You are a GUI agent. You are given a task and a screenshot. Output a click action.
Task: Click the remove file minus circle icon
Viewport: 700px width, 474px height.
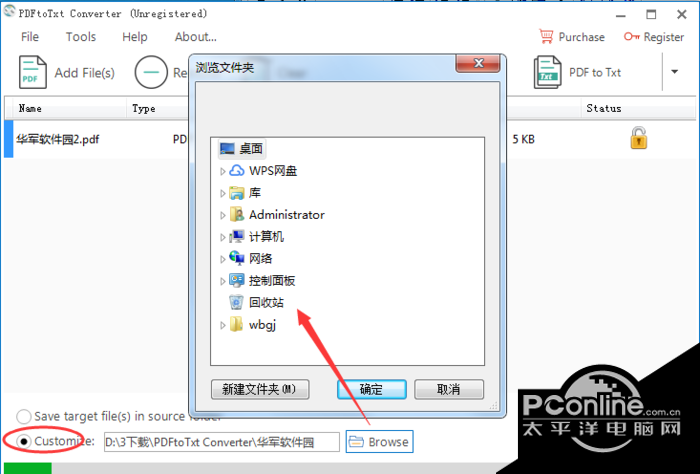[x=151, y=72]
